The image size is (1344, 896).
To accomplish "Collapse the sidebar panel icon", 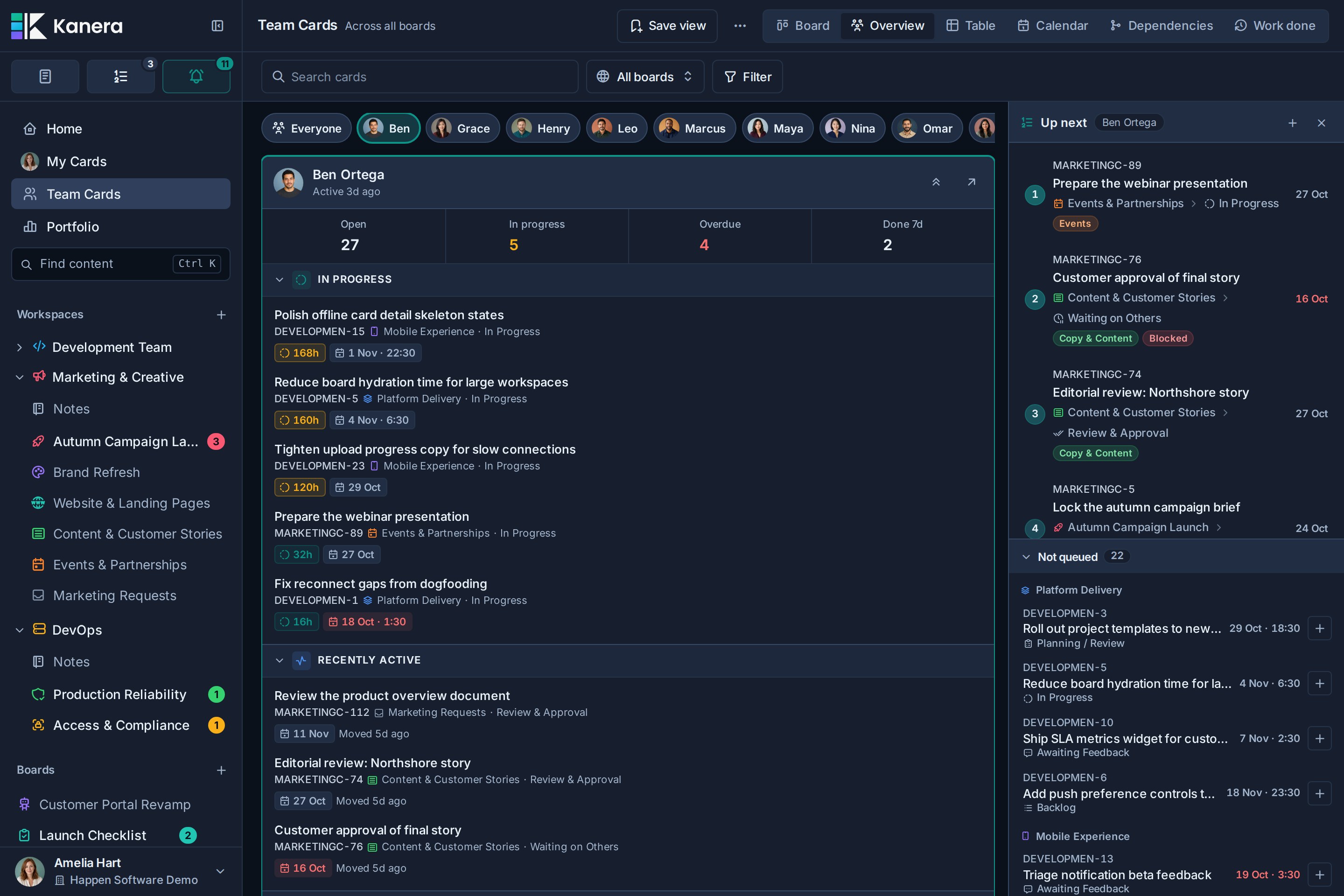I will [217, 26].
